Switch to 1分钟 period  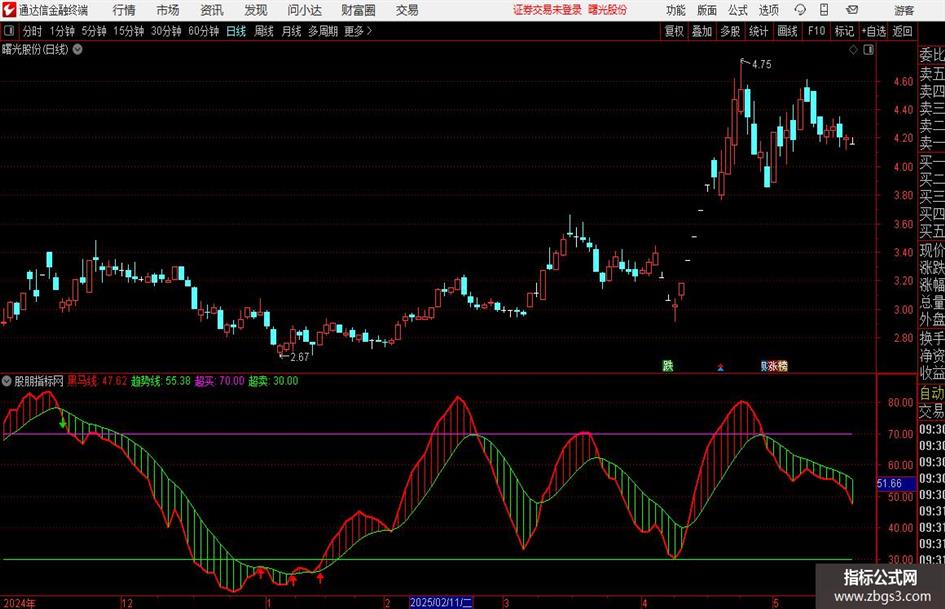pos(62,31)
